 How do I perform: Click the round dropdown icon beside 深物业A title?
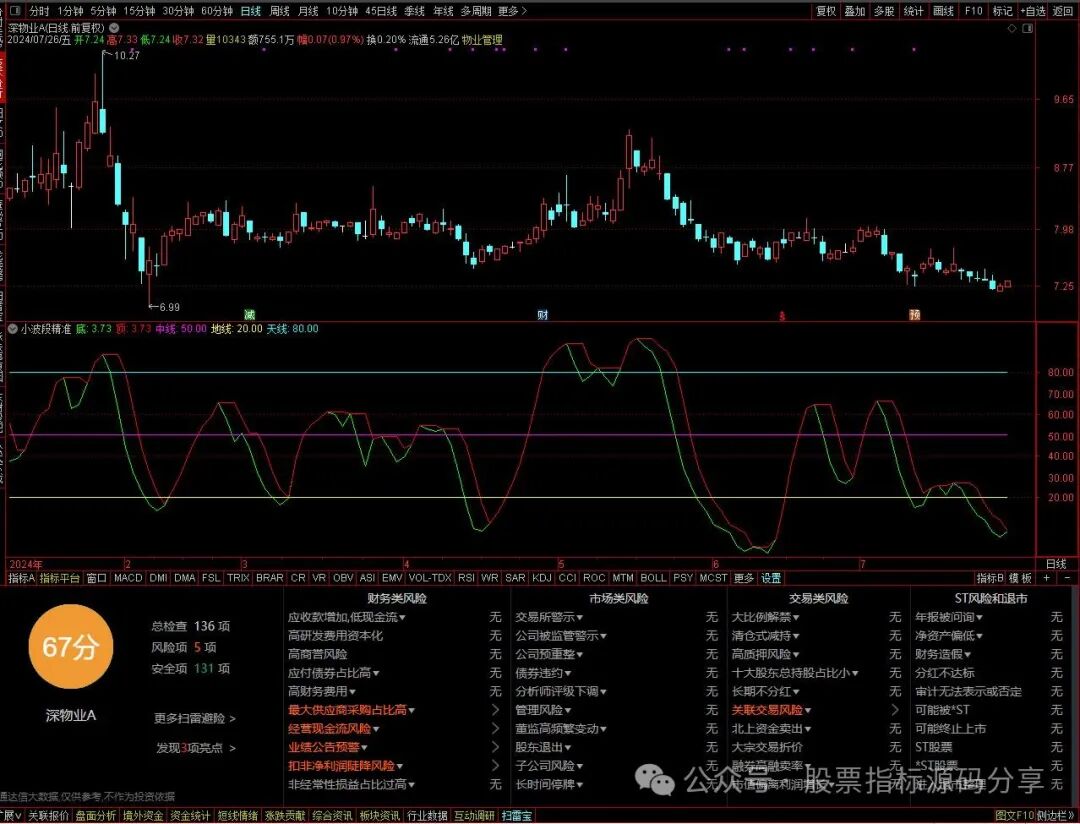pos(114,28)
